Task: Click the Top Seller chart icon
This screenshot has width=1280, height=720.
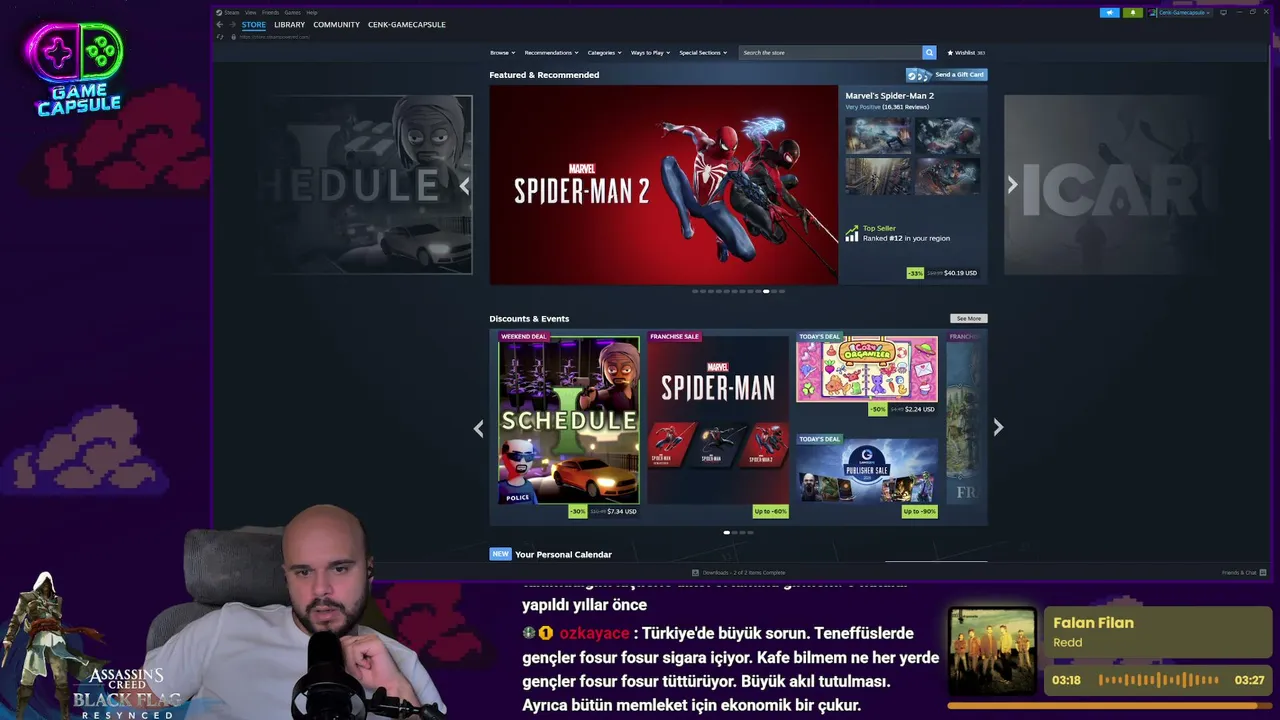Action: [x=852, y=233]
